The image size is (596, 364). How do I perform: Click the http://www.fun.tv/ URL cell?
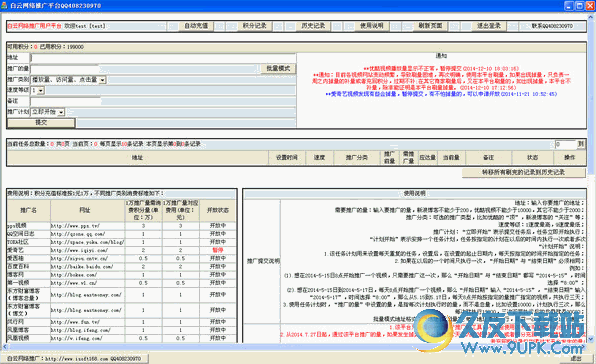tap(87, 322)
